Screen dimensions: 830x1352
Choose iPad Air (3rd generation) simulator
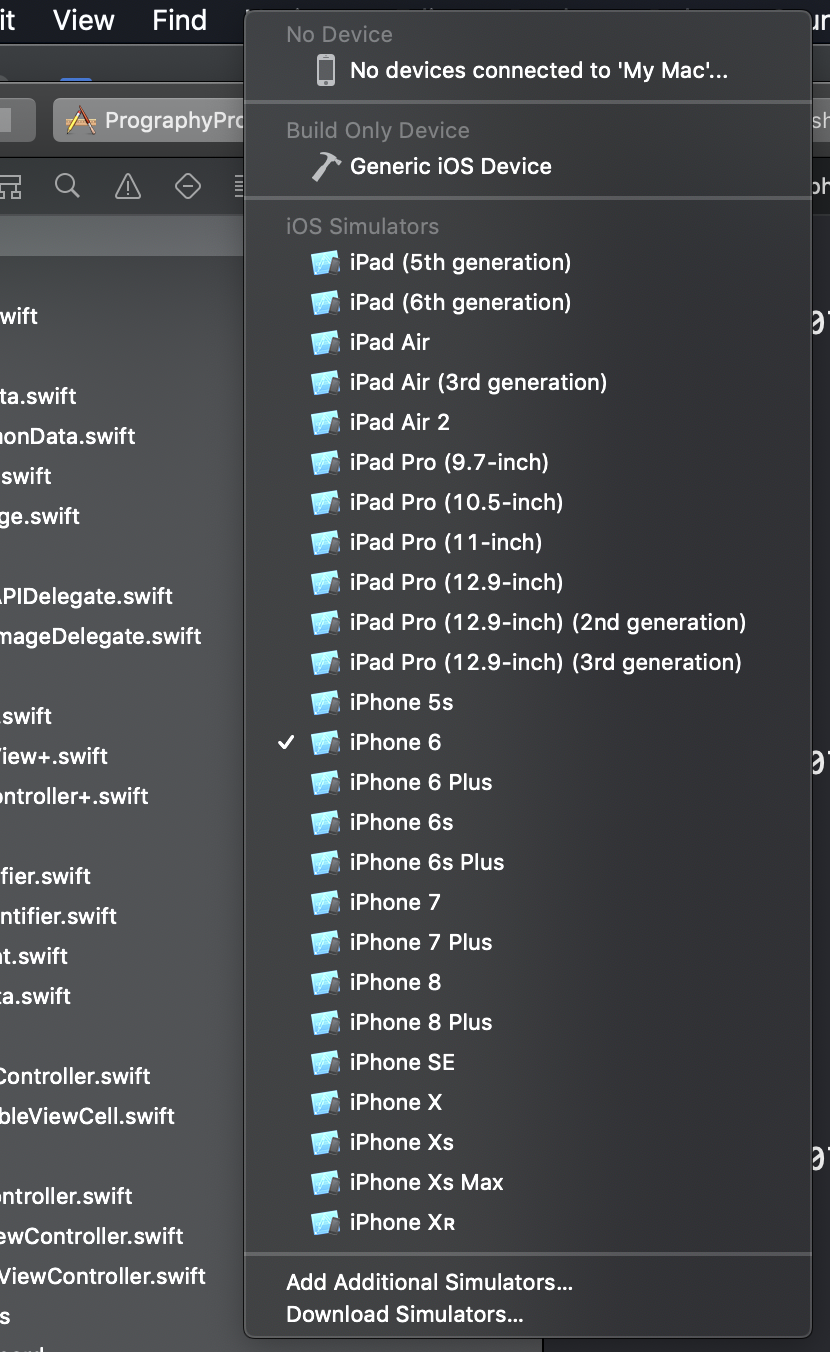[x=527, y=382]
